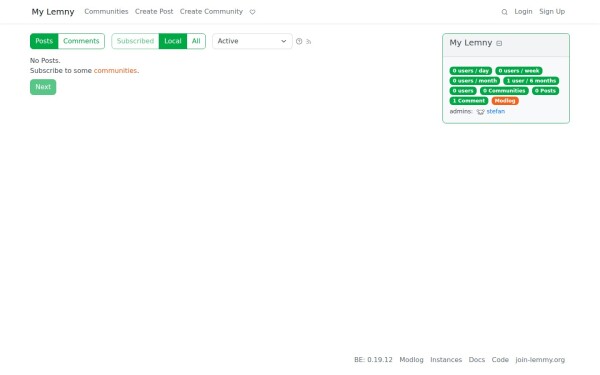The height and width of the screenshot is (375, 600).
Task: Open the footer Code link
Action: pos(500,360)
